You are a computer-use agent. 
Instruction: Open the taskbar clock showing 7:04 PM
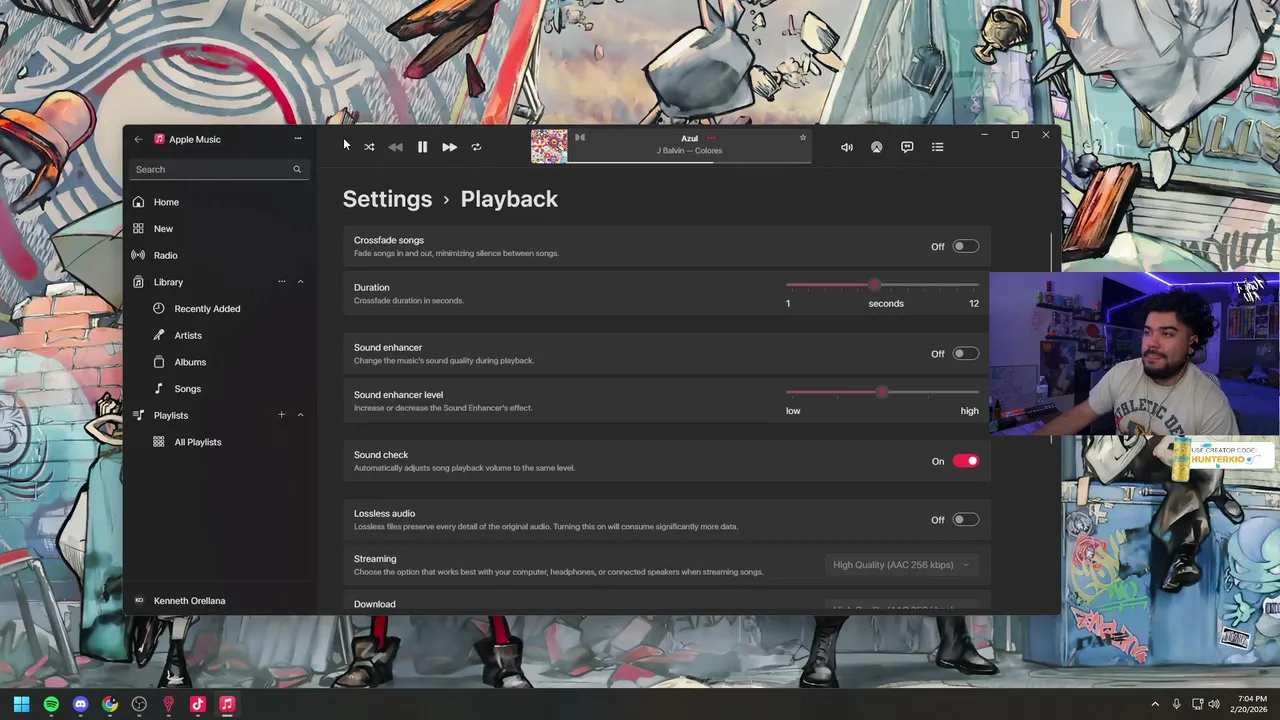pos(1251,704)
